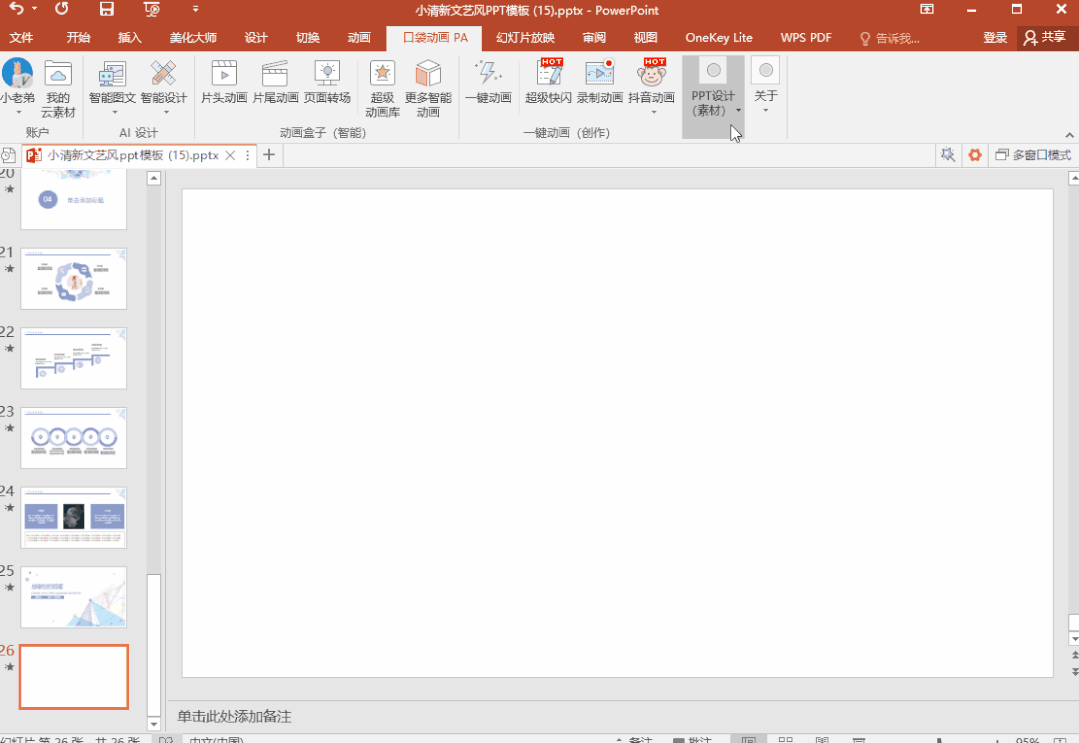Image resolution: width=1079 pixels, height=743 pixels.
Task: Launch the 录制动画 record animation tool
Action: [599, 74]
